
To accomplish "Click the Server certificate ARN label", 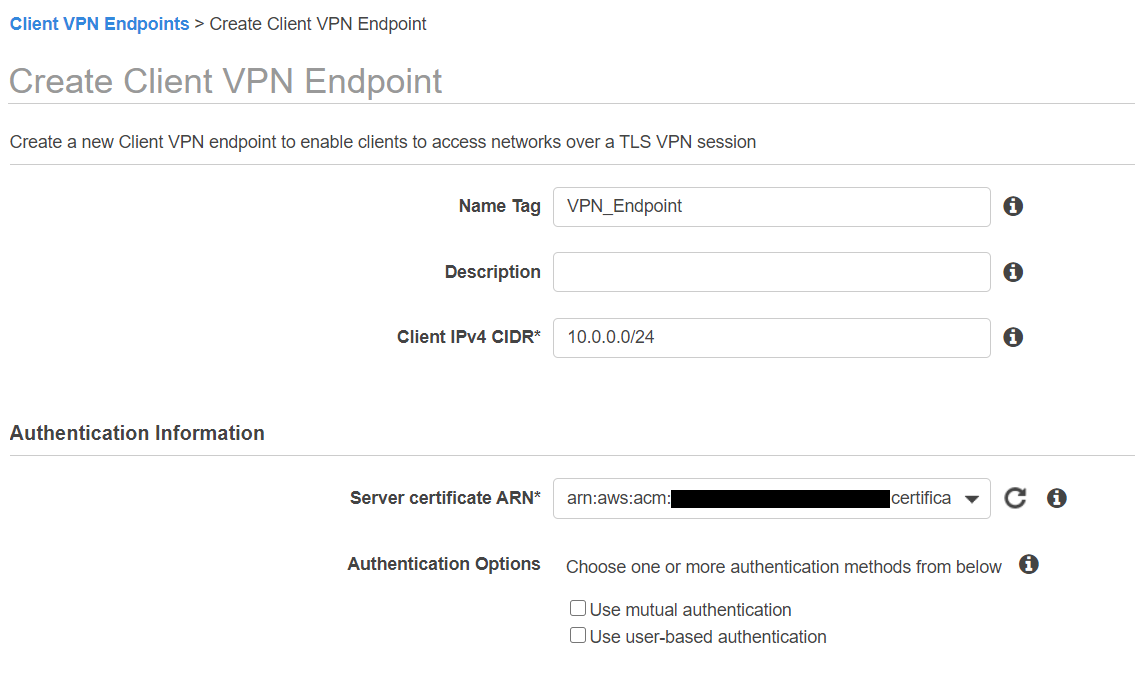I will pos(445,498).
